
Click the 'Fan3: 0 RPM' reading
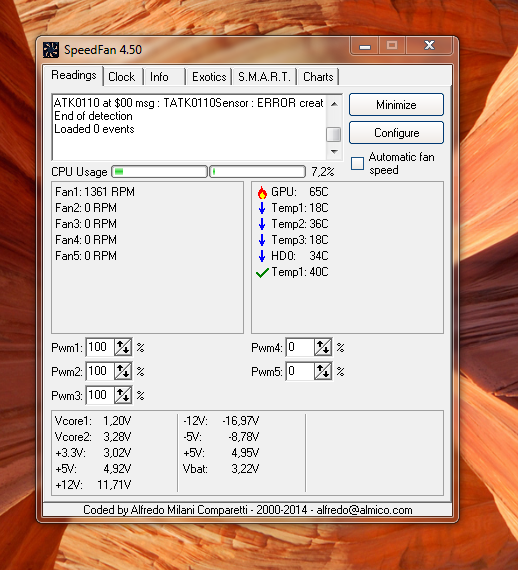[86, 224]
